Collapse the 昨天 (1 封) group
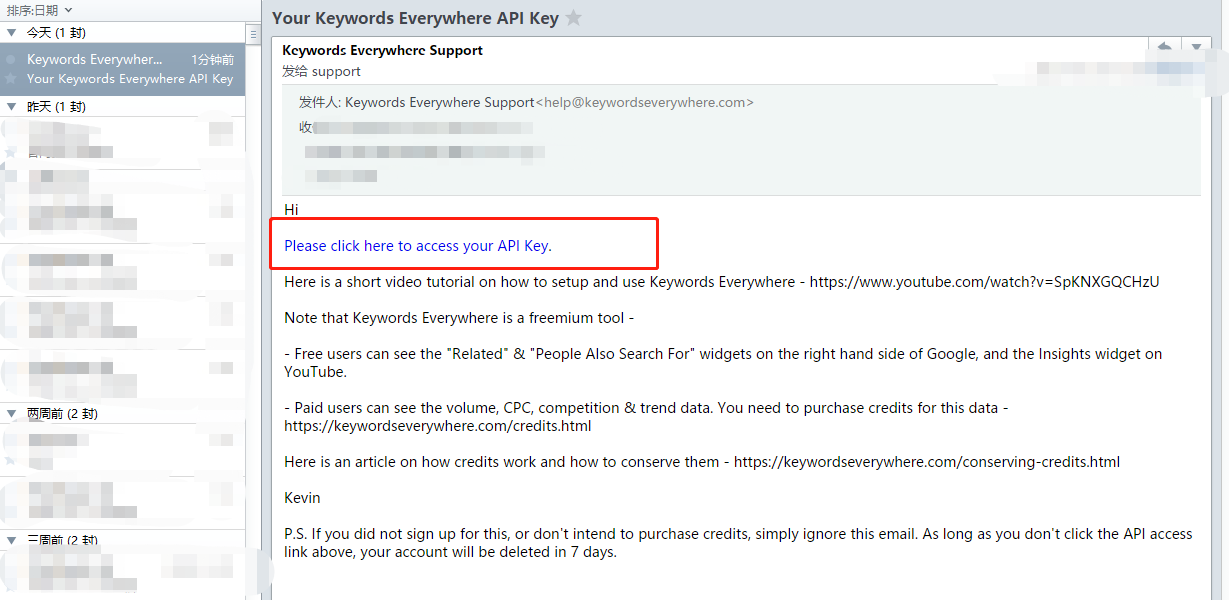This screenshot has height=600, width=1229. click(11, 106)
